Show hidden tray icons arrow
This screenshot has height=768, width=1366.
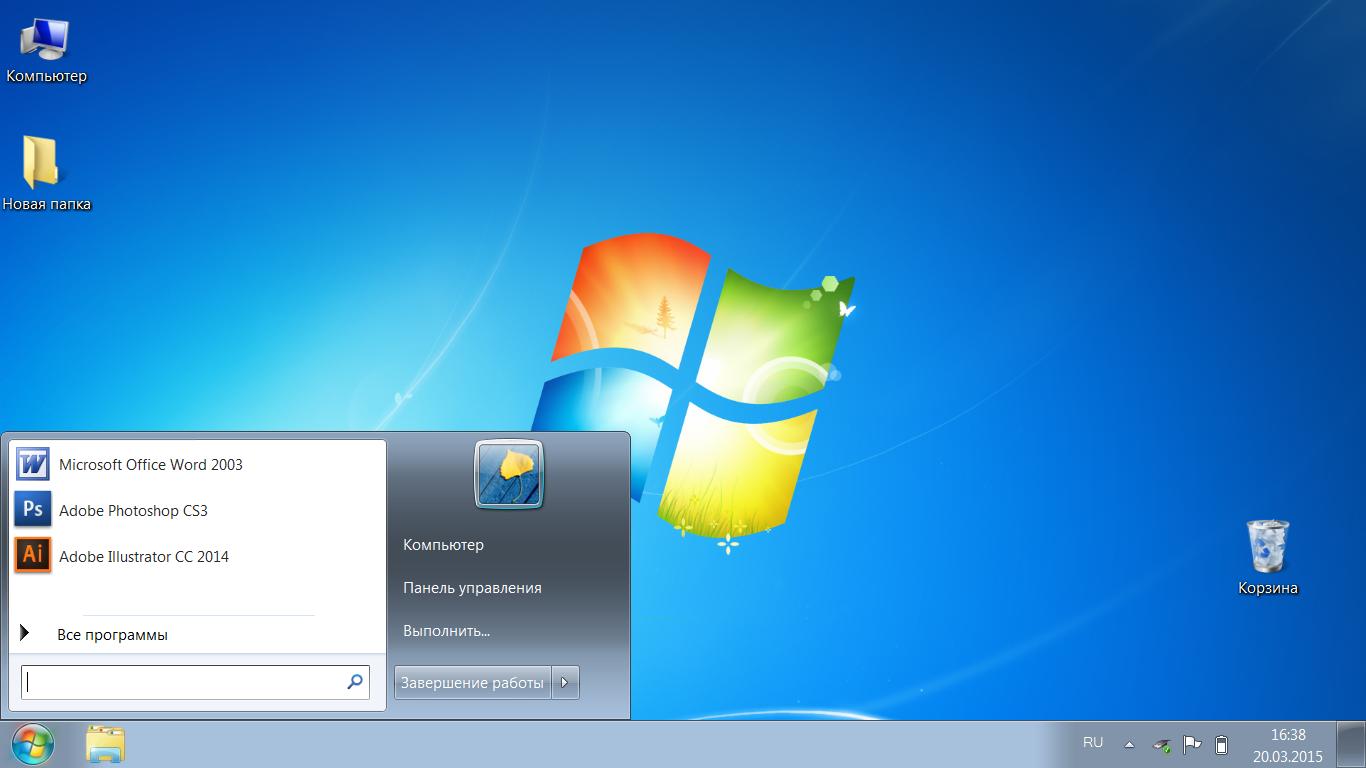point(1130,744)
